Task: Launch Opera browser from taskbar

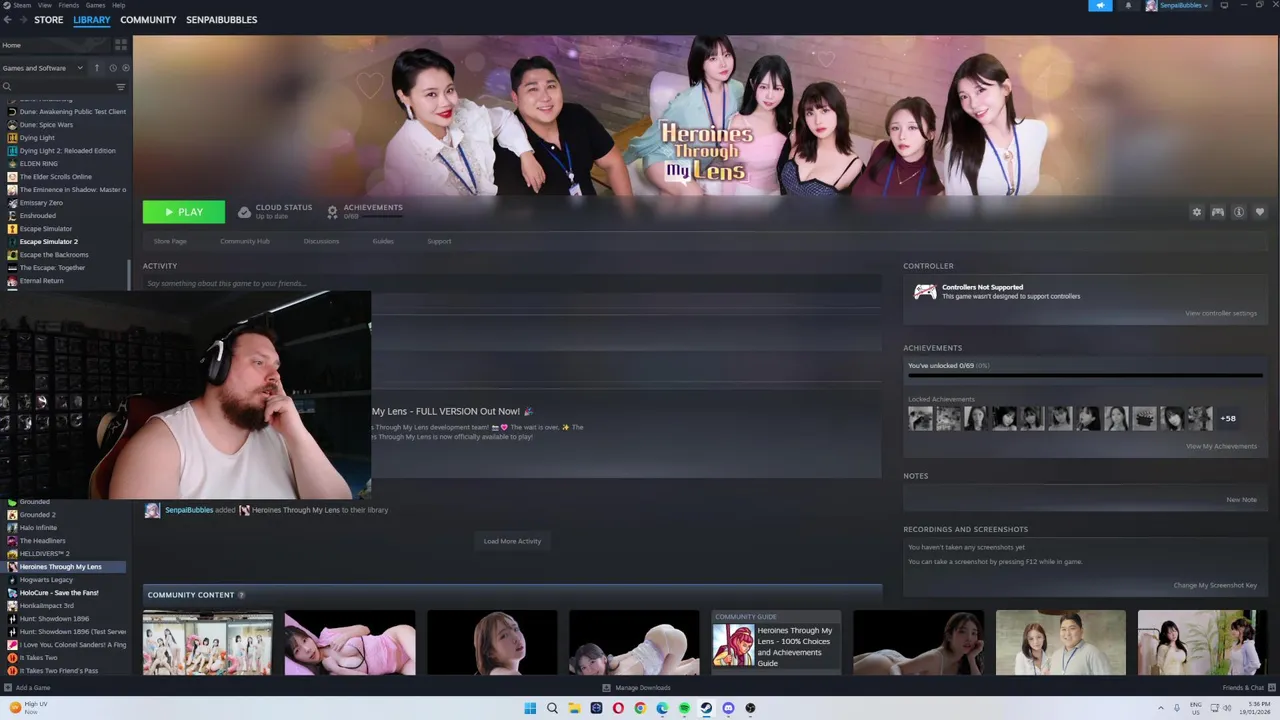Action: click(618, 708)
